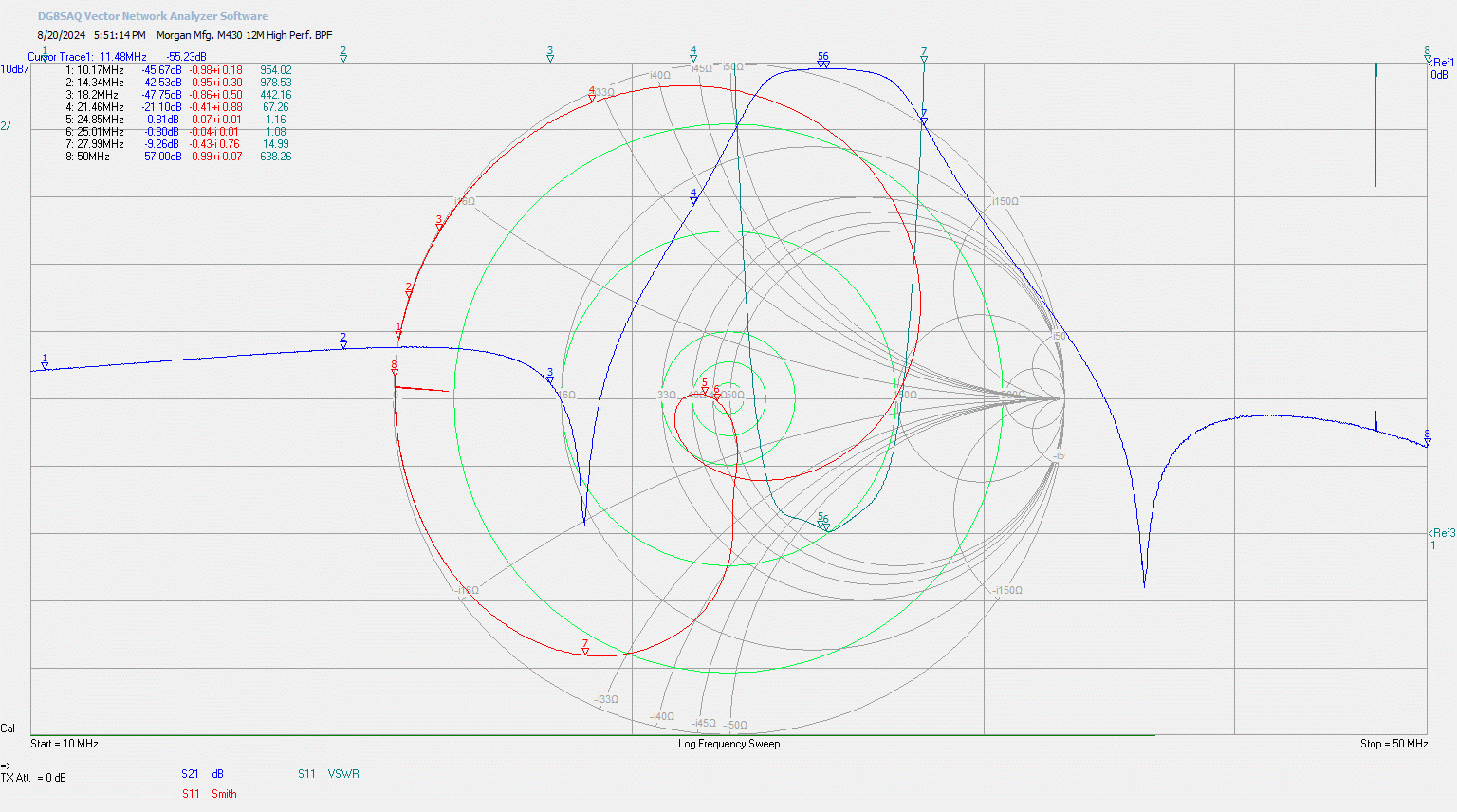Click the 954.02 VSWR value in row 1
The height and width of the screenshot is (812, 1457).
pyautogui.click(x=276, y=70)
